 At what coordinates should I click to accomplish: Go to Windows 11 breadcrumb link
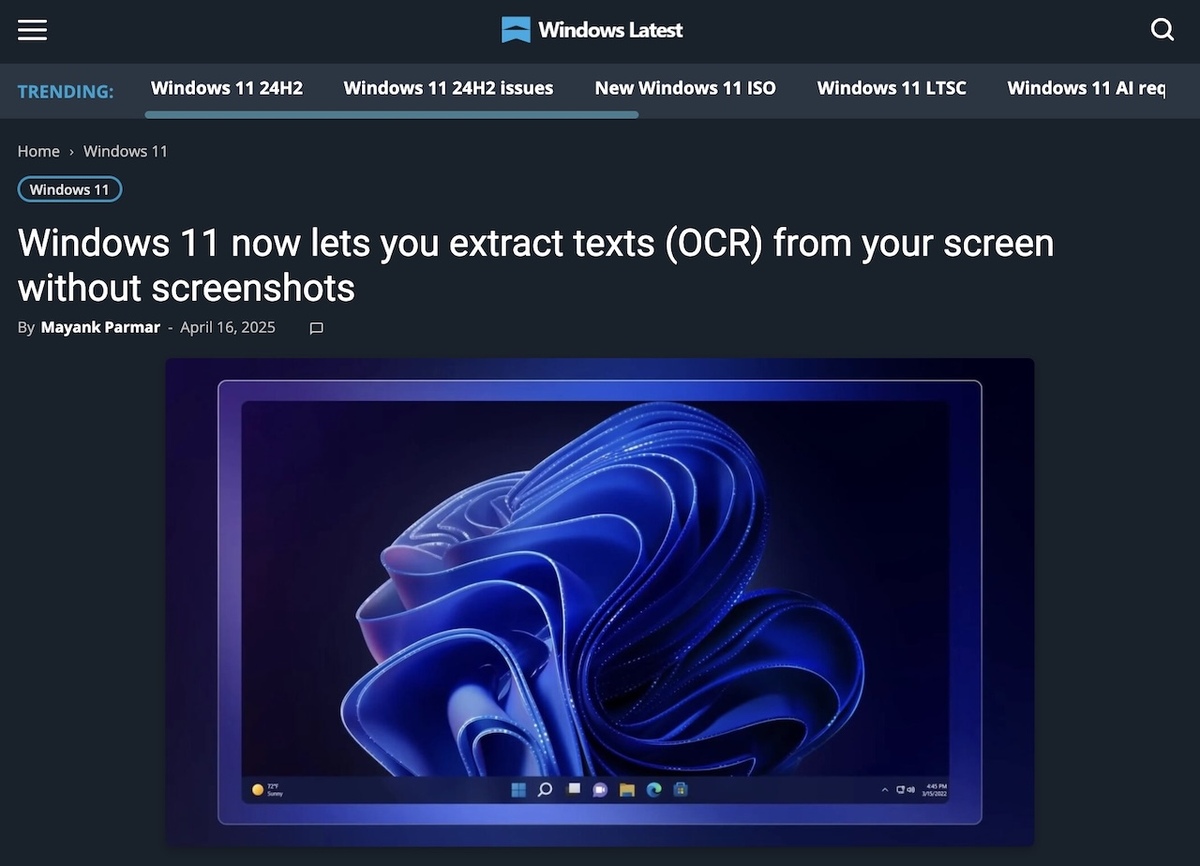point(125,151)
